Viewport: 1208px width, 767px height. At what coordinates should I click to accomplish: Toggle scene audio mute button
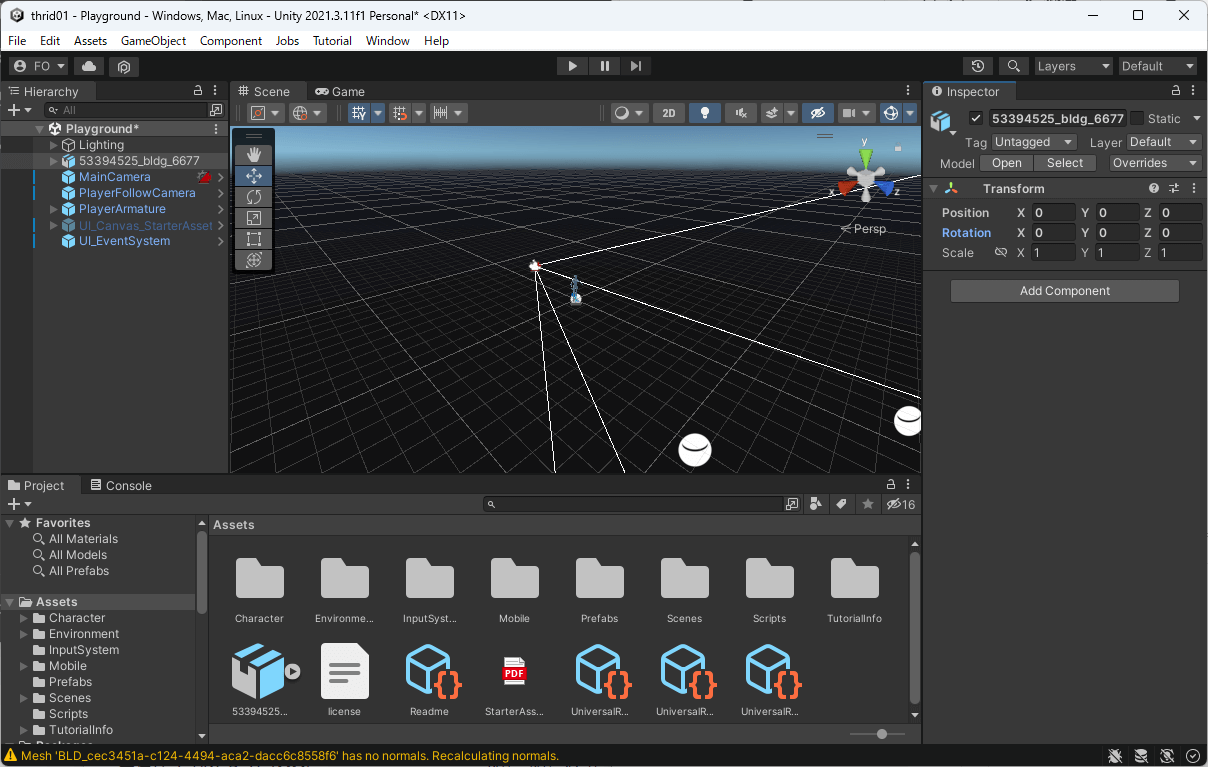(x=740, y=113)
